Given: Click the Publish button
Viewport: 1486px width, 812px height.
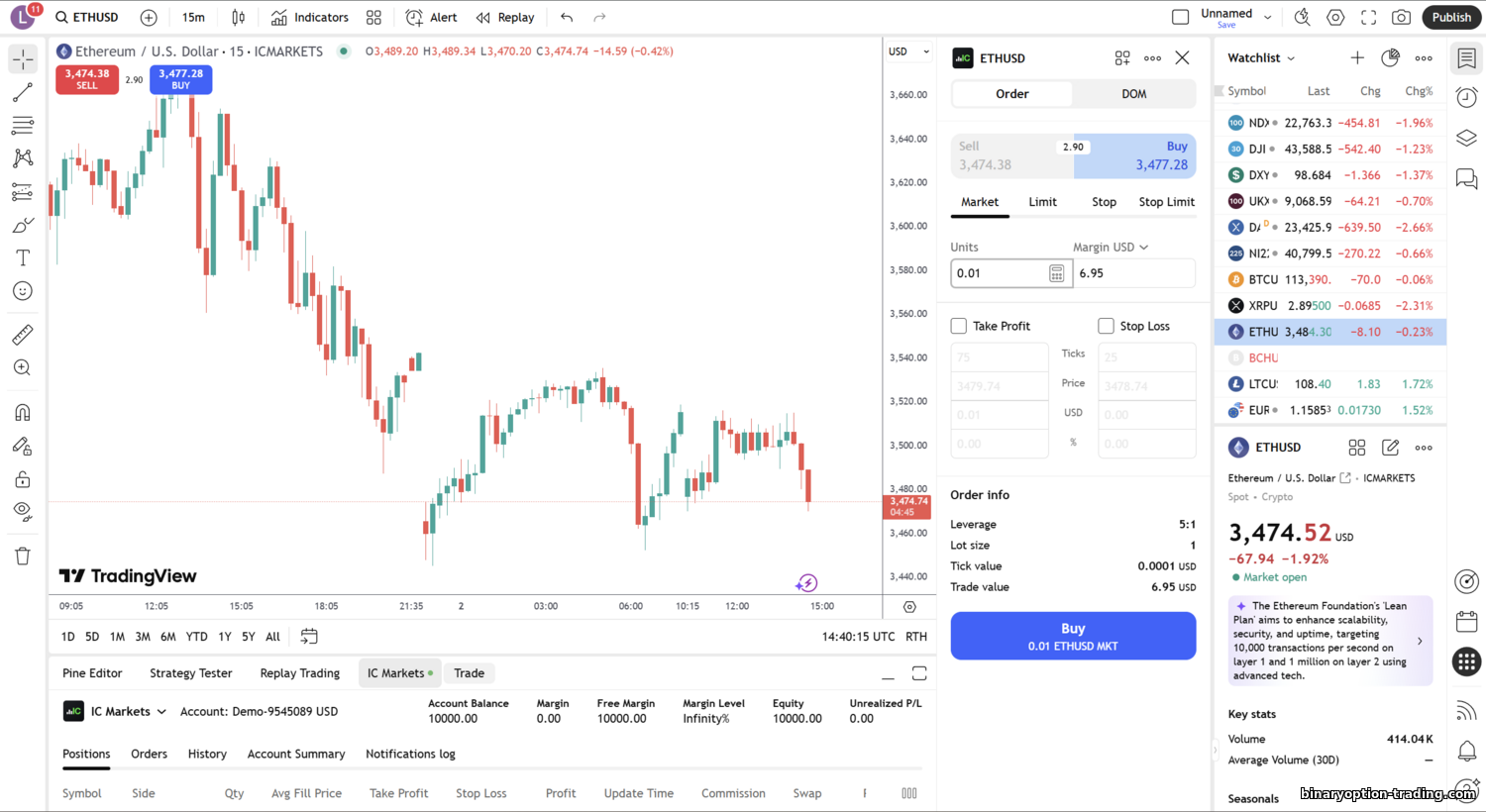Looking at the screenshot, I should 1451,17.
